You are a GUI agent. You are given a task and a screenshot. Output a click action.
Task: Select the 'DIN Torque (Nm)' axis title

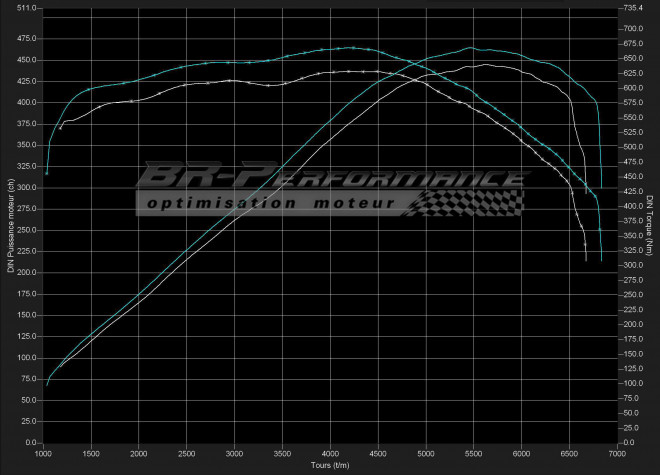tap(649, 224)
